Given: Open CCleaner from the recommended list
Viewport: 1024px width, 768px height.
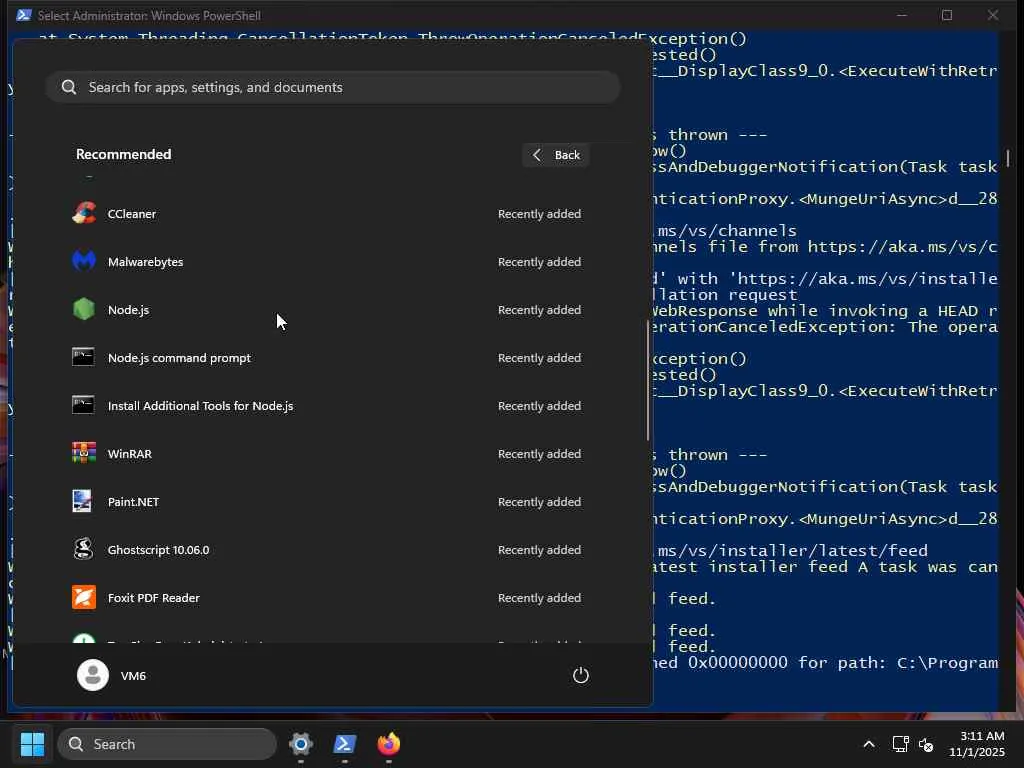Looking at the screenshot, I should coord(327,214).
